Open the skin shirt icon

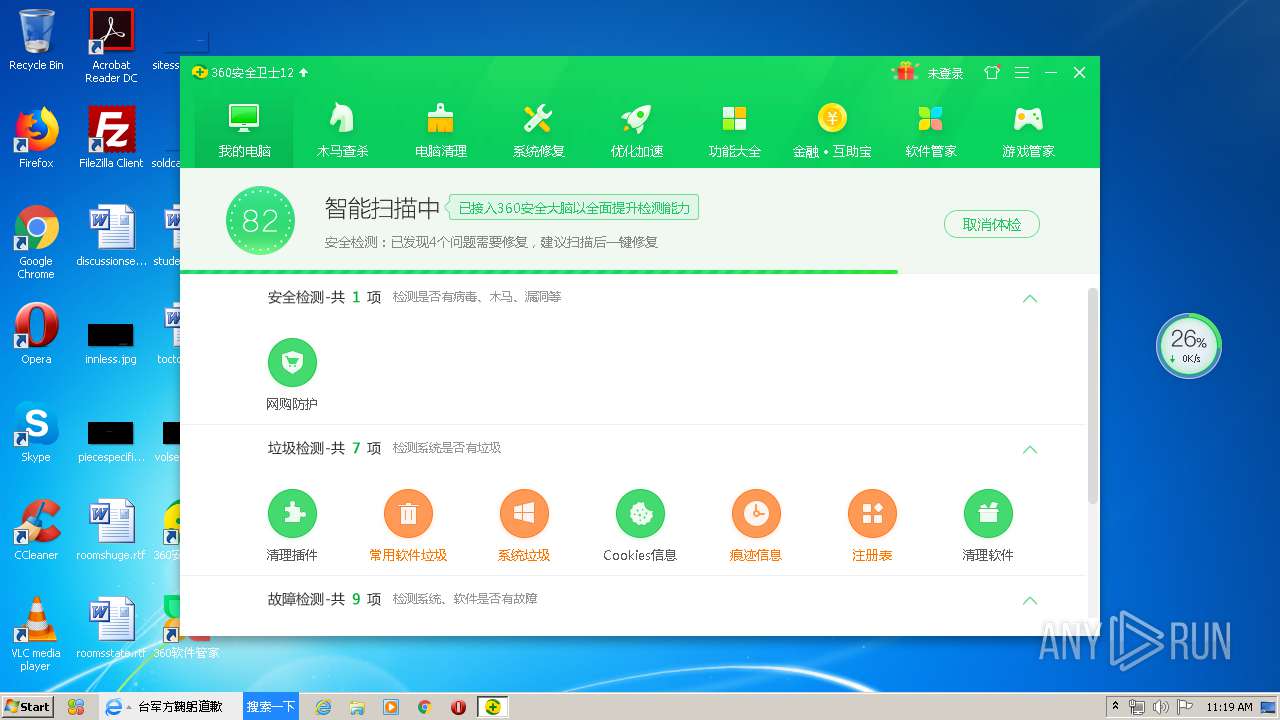(991, 72)
